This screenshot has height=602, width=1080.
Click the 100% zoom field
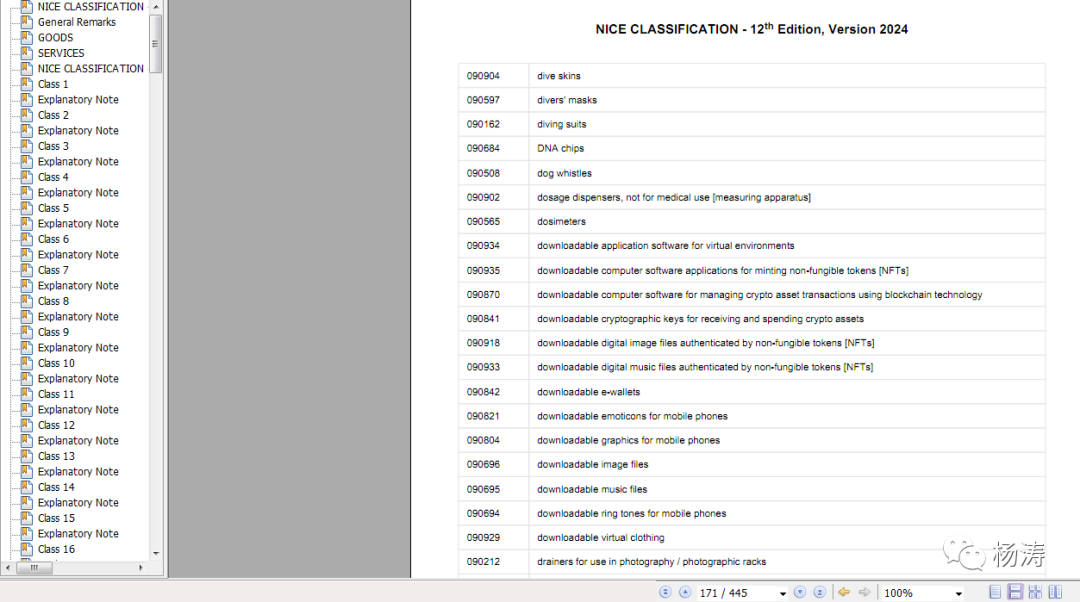[x=916, y=593]
